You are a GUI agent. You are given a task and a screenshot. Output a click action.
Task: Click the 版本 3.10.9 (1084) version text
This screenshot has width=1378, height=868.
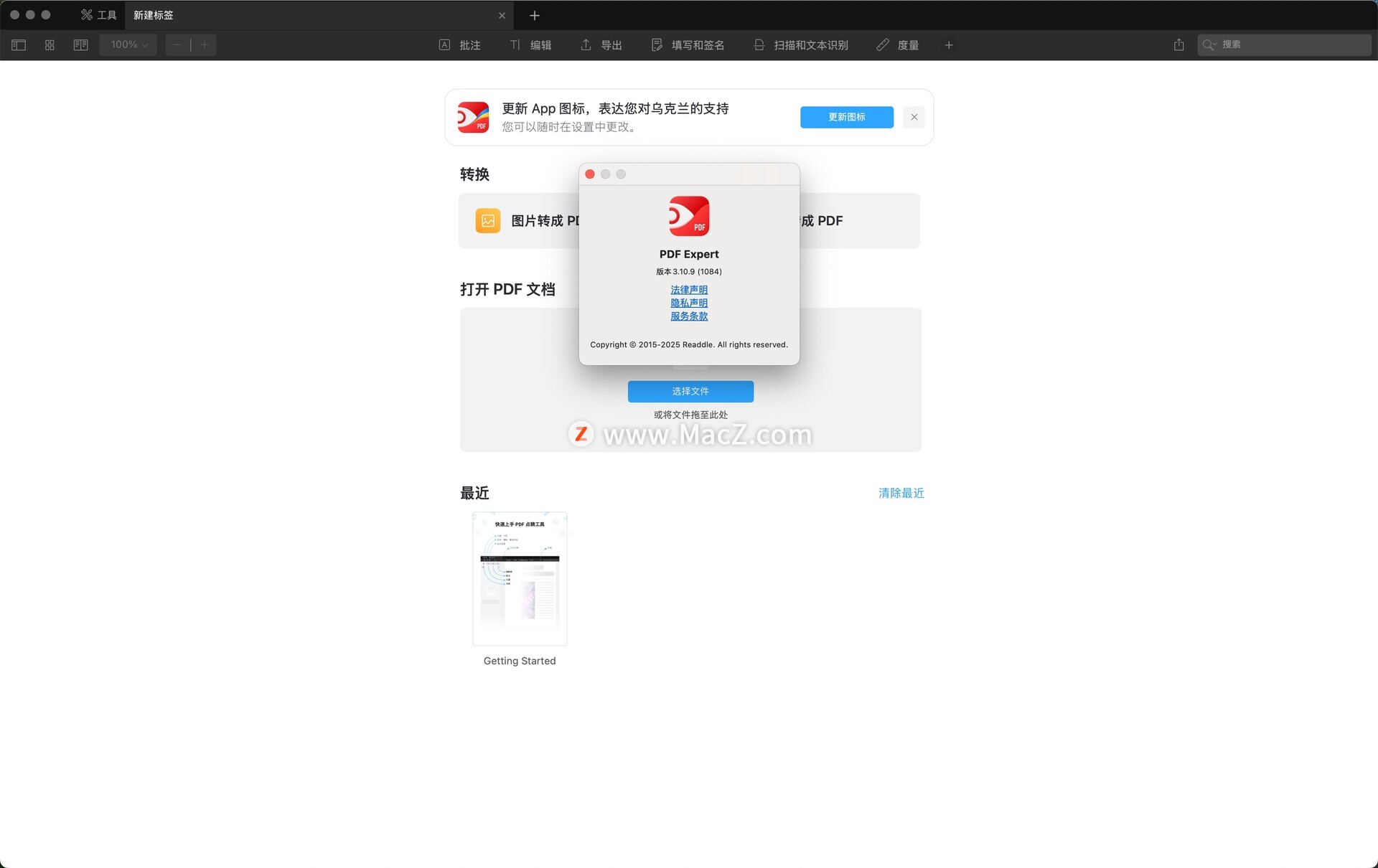[689, 272]
